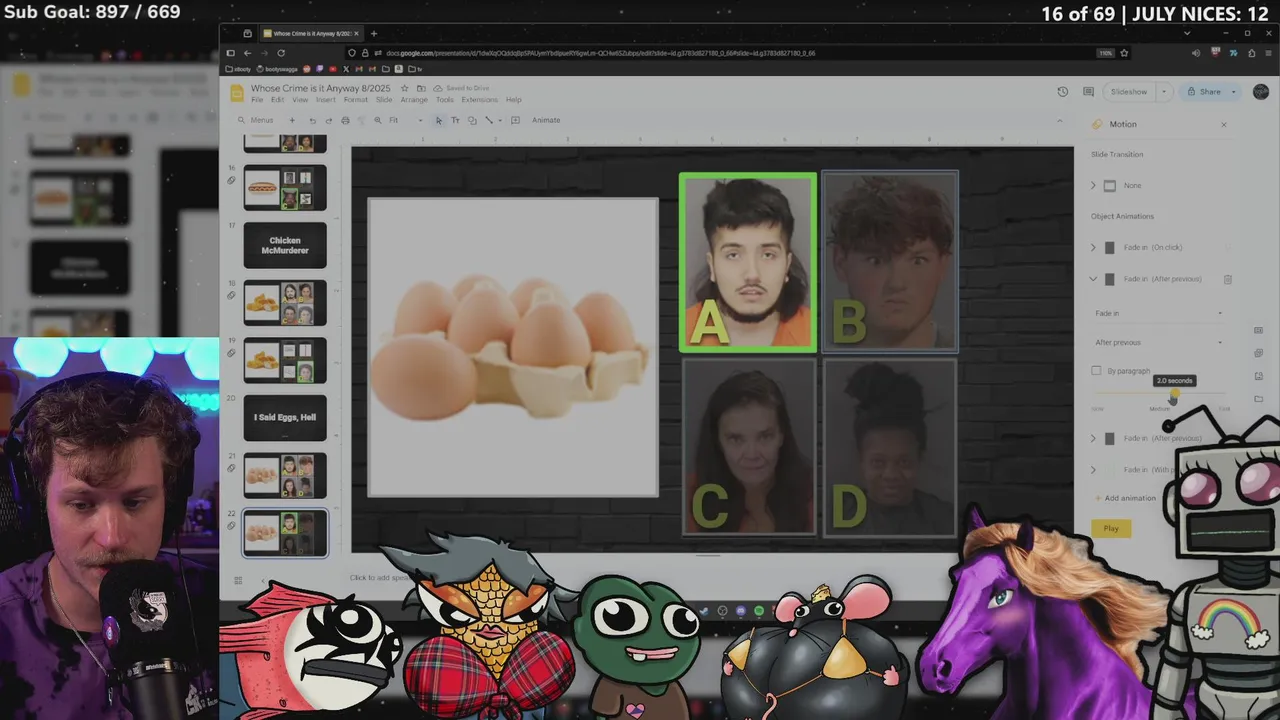This screenshot has height=720, width=1280.
Task: Select slide 21 thumbnail
Action: (x=285, y=475)
